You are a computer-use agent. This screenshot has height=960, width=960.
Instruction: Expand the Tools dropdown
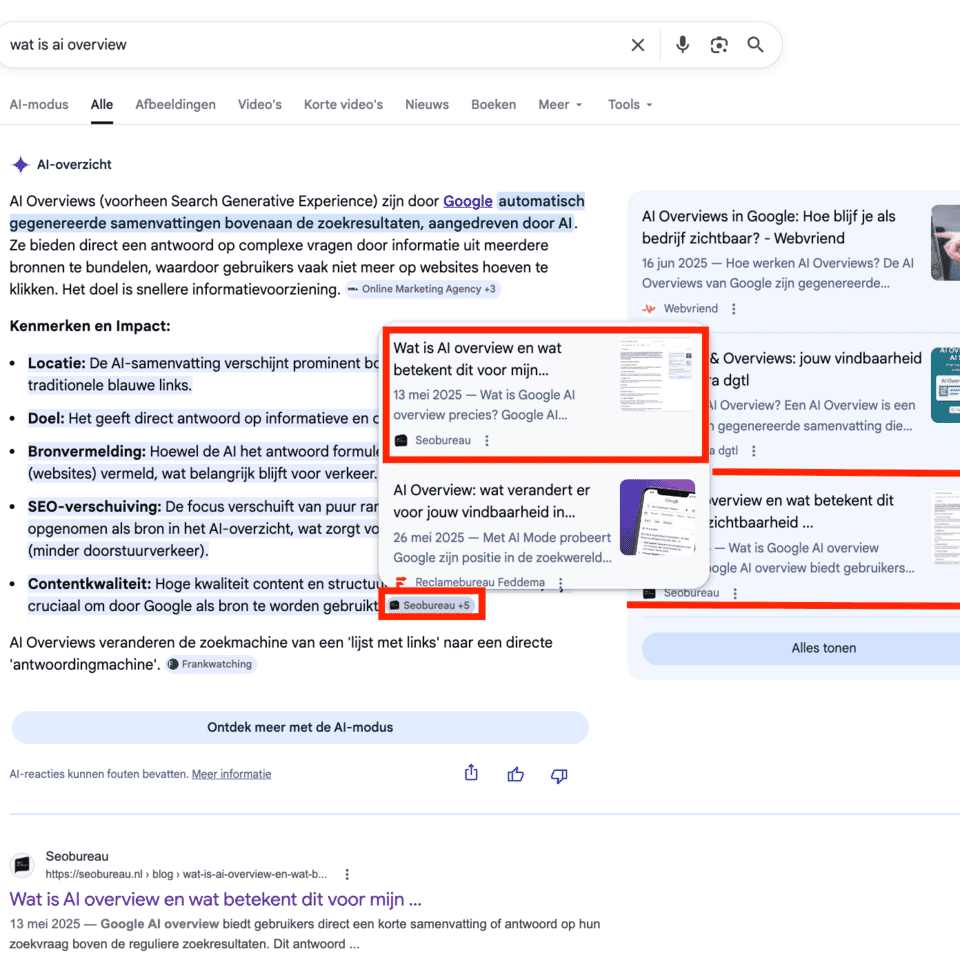pos(630,104)
